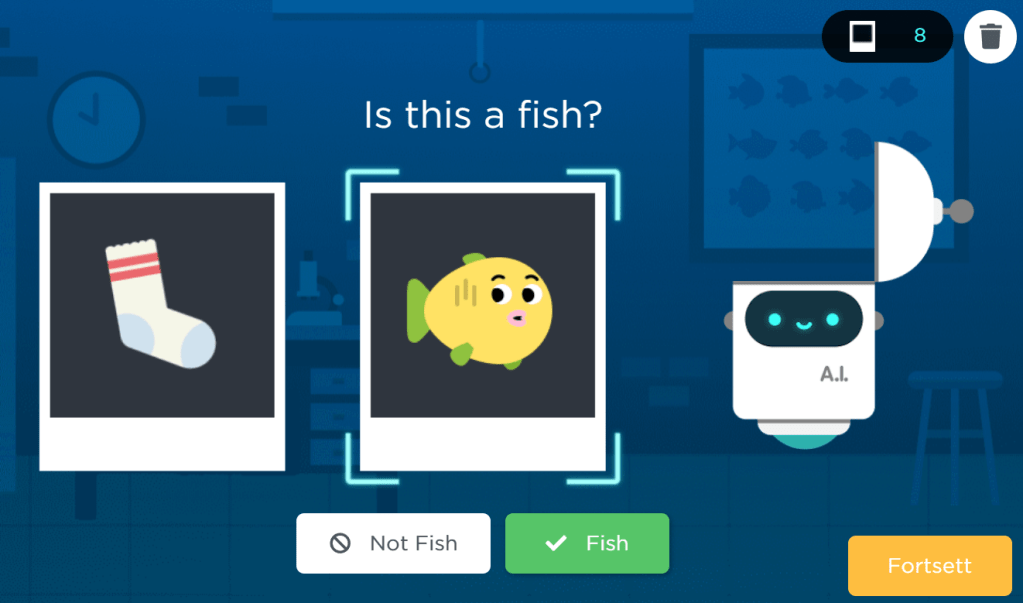The width and height of the screenshot is (1023, 603).
Task: Label the image as Not Fish
Action: pos(393,543)
